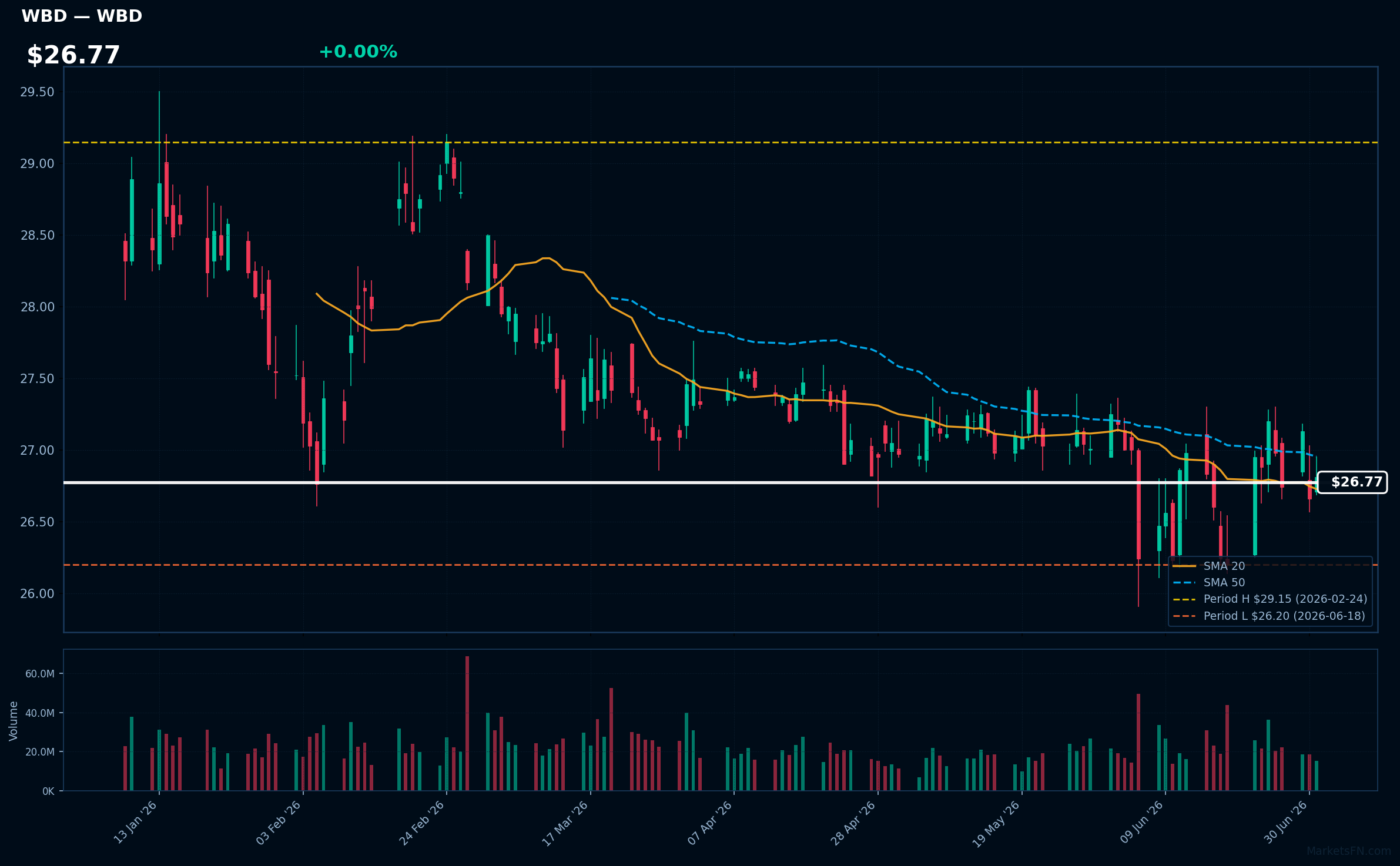Click the 26.50 price axis label
The width and height of the screenshot is (1400, 866).
[x=37, y=522]
